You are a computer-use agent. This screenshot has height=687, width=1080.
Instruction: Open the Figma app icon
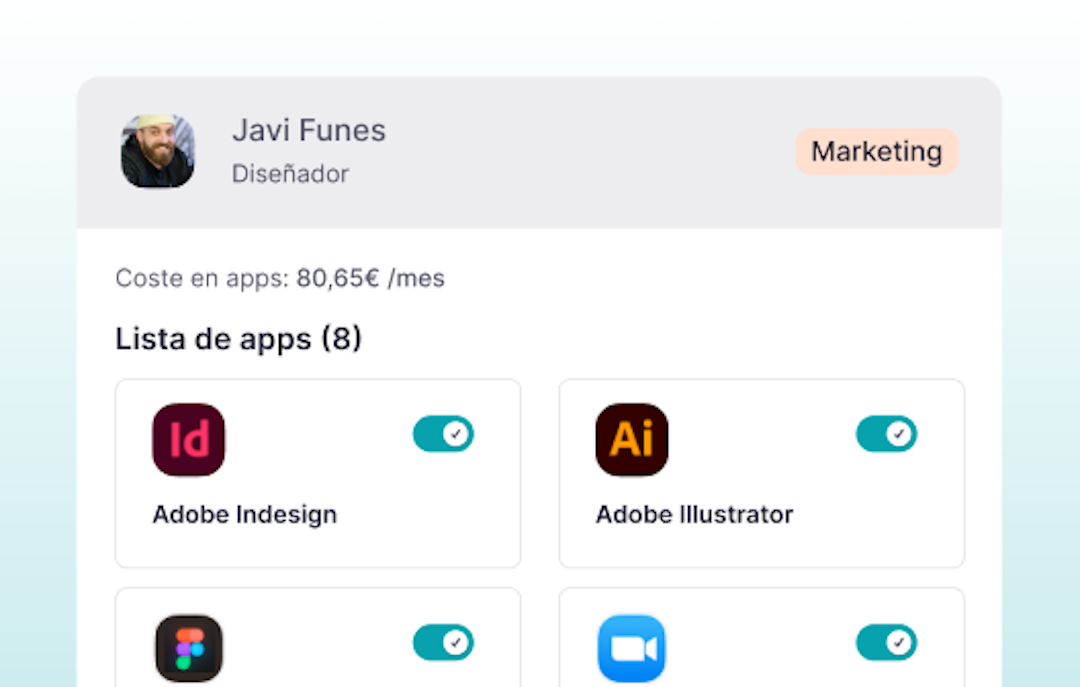coord(189,648)
